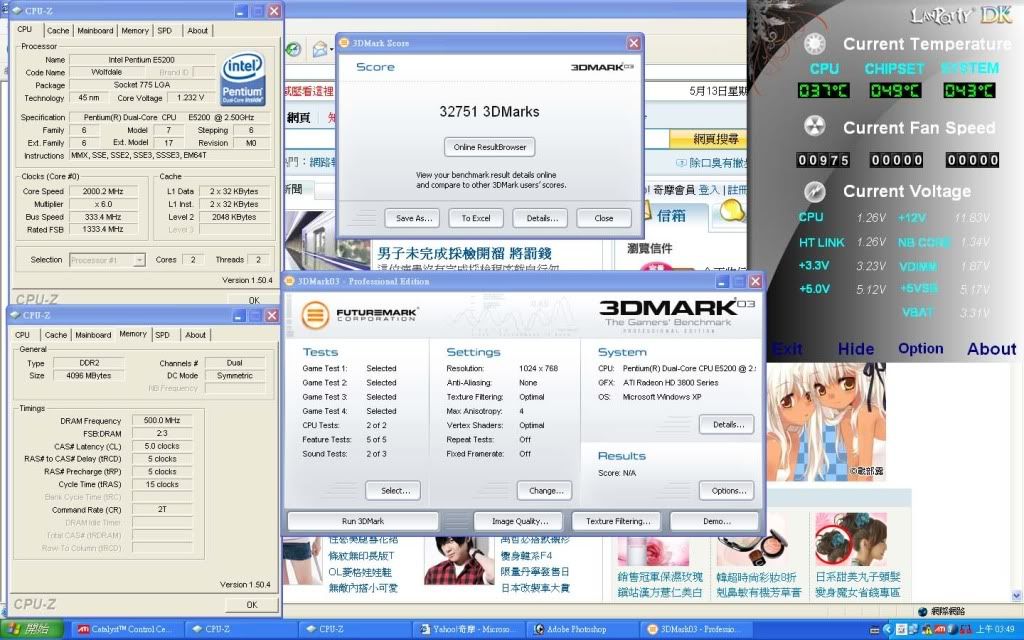Click the hair bun product thumbnail

(850, 539)
